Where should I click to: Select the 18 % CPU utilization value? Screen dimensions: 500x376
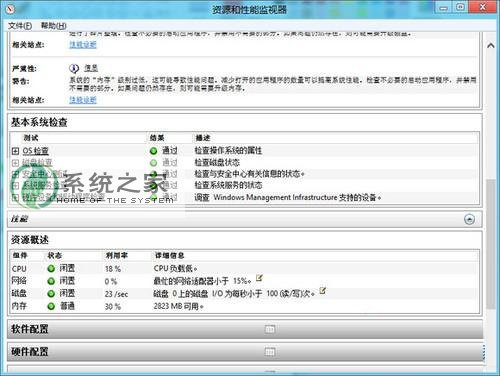coord(113,269)
